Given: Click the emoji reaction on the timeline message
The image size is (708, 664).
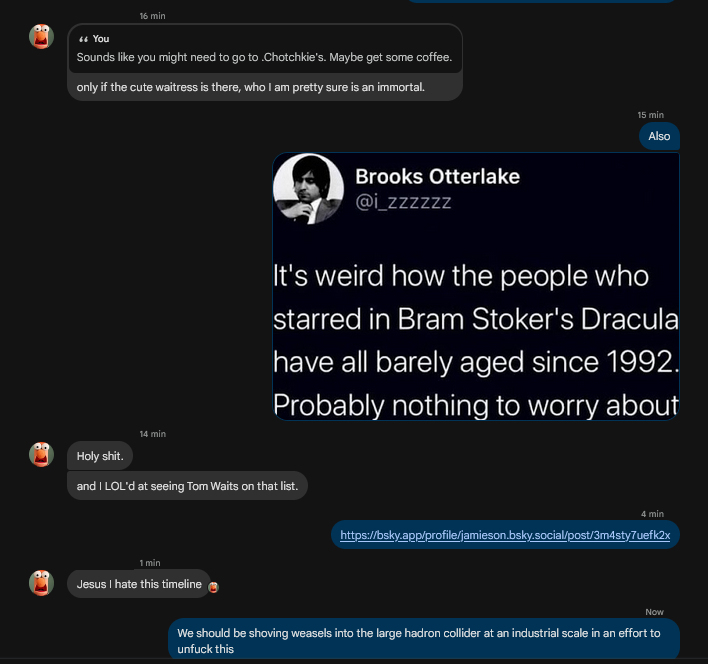Looking at the screenshot, I should click(213, 587).
